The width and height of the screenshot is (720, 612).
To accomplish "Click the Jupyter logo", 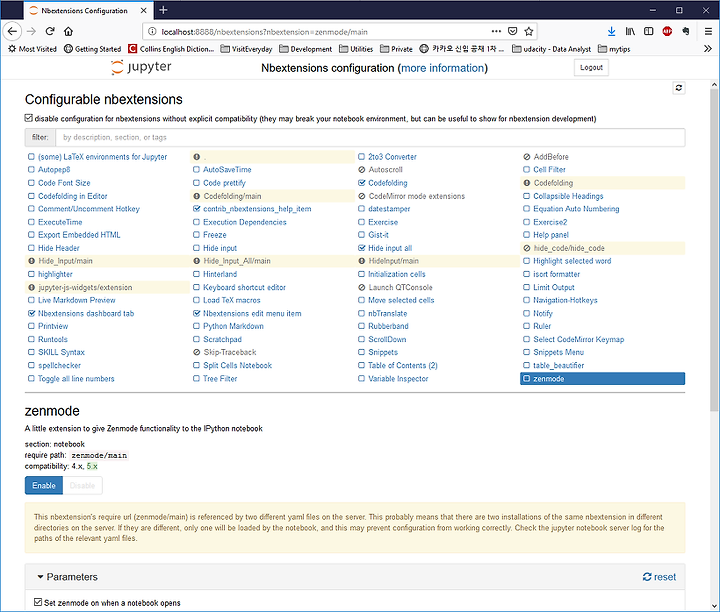I will [x=141, y=67].
